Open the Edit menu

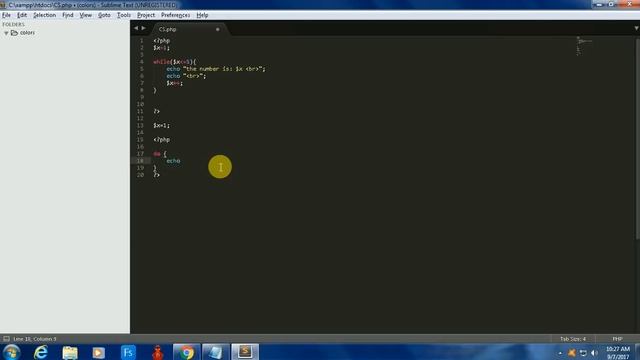click(x=22, y=15)
